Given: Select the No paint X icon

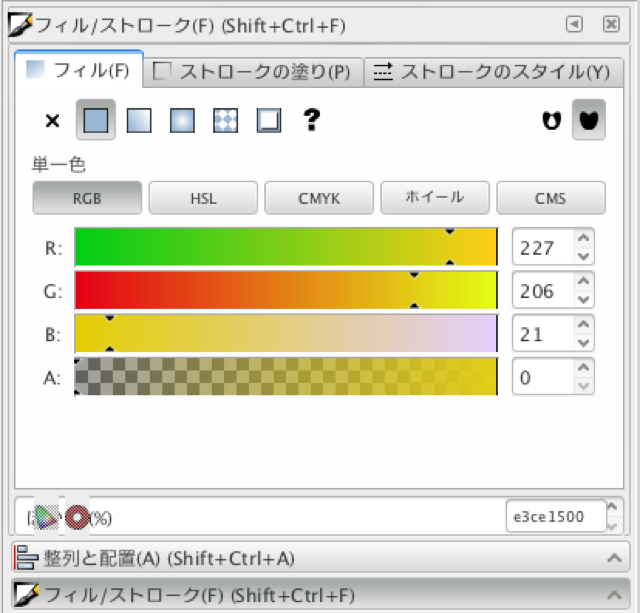Looking at the screenshot, I should (53, 121).
